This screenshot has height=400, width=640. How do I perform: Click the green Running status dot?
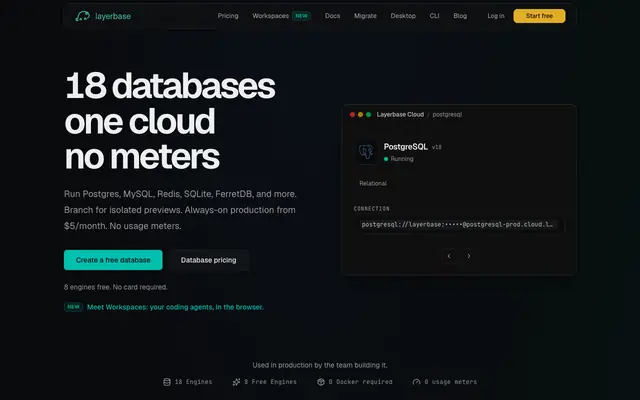[x=386, y=159]
